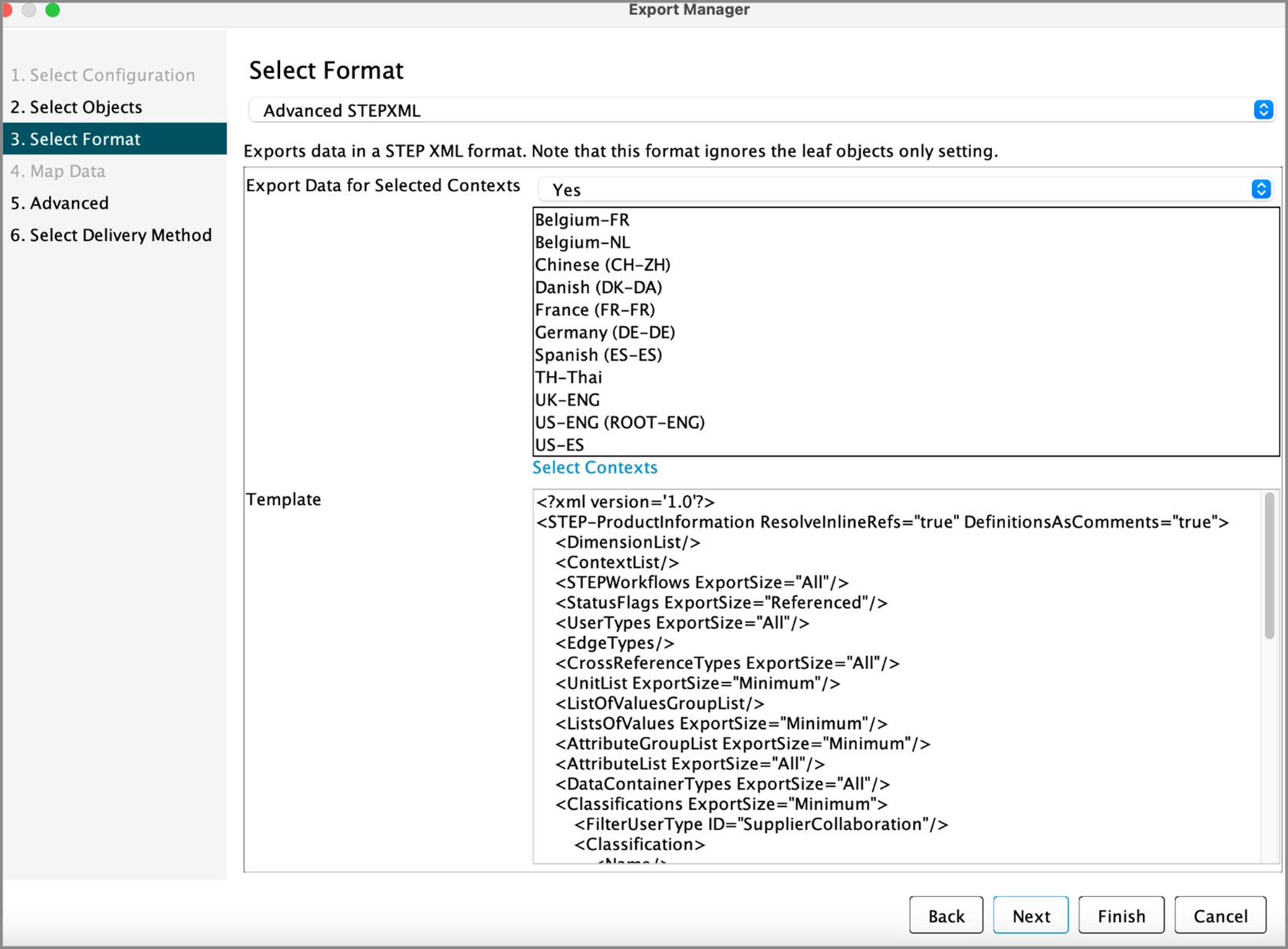Go to step 2 Select Objects

(x=77, y=107)
